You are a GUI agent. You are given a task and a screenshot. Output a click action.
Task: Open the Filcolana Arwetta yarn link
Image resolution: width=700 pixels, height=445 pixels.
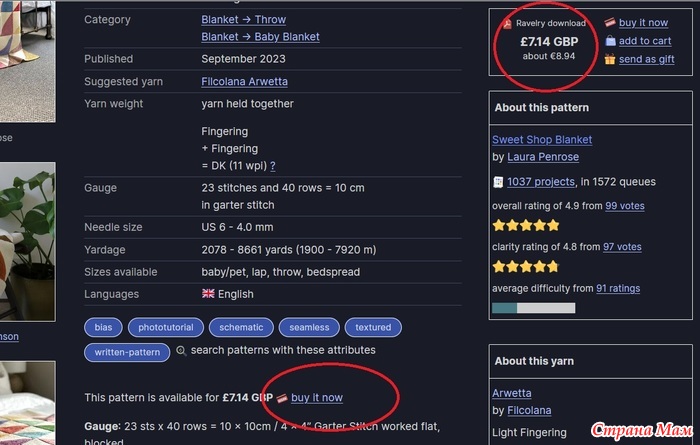[244, 82]
